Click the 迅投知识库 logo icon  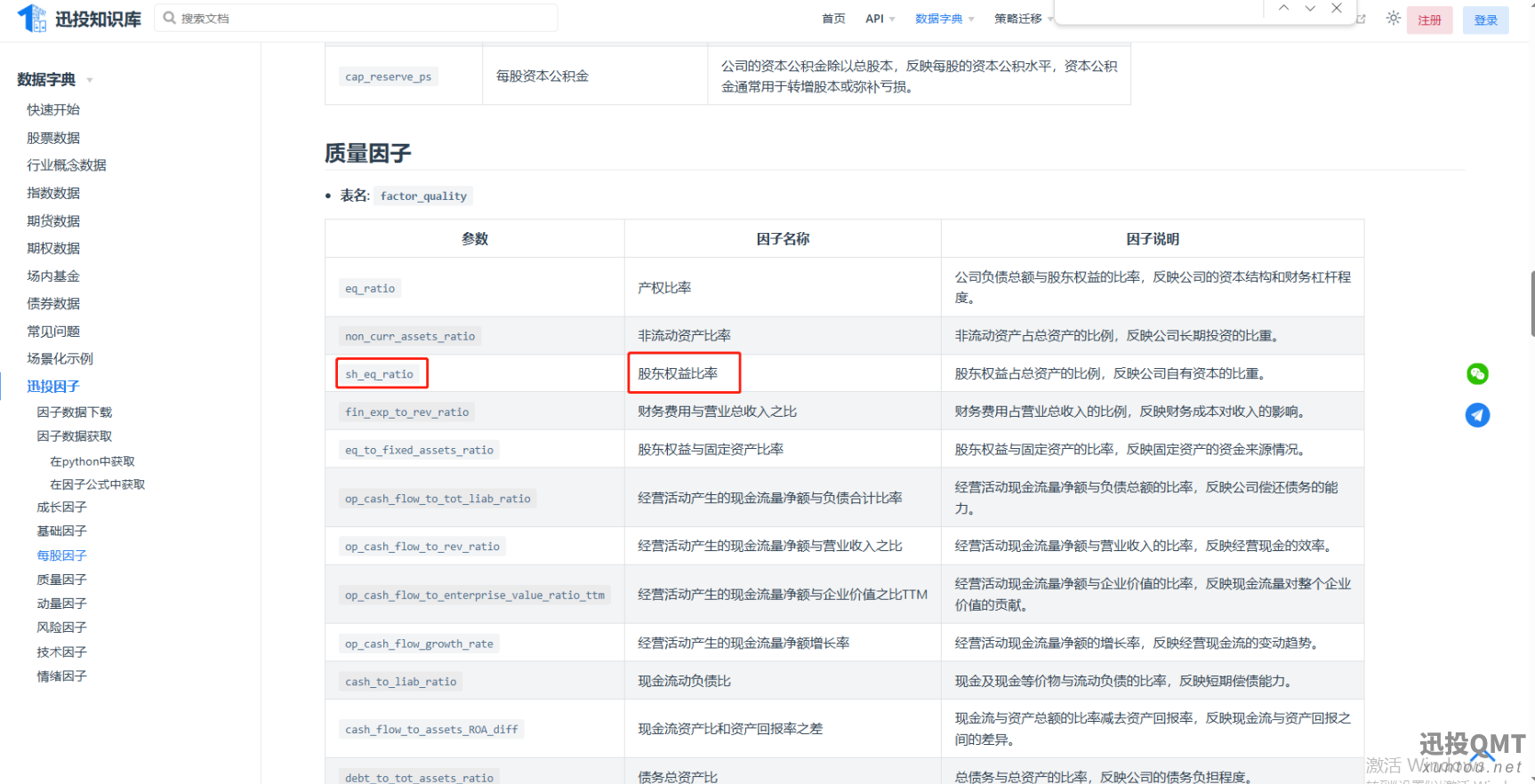point(33,18)
